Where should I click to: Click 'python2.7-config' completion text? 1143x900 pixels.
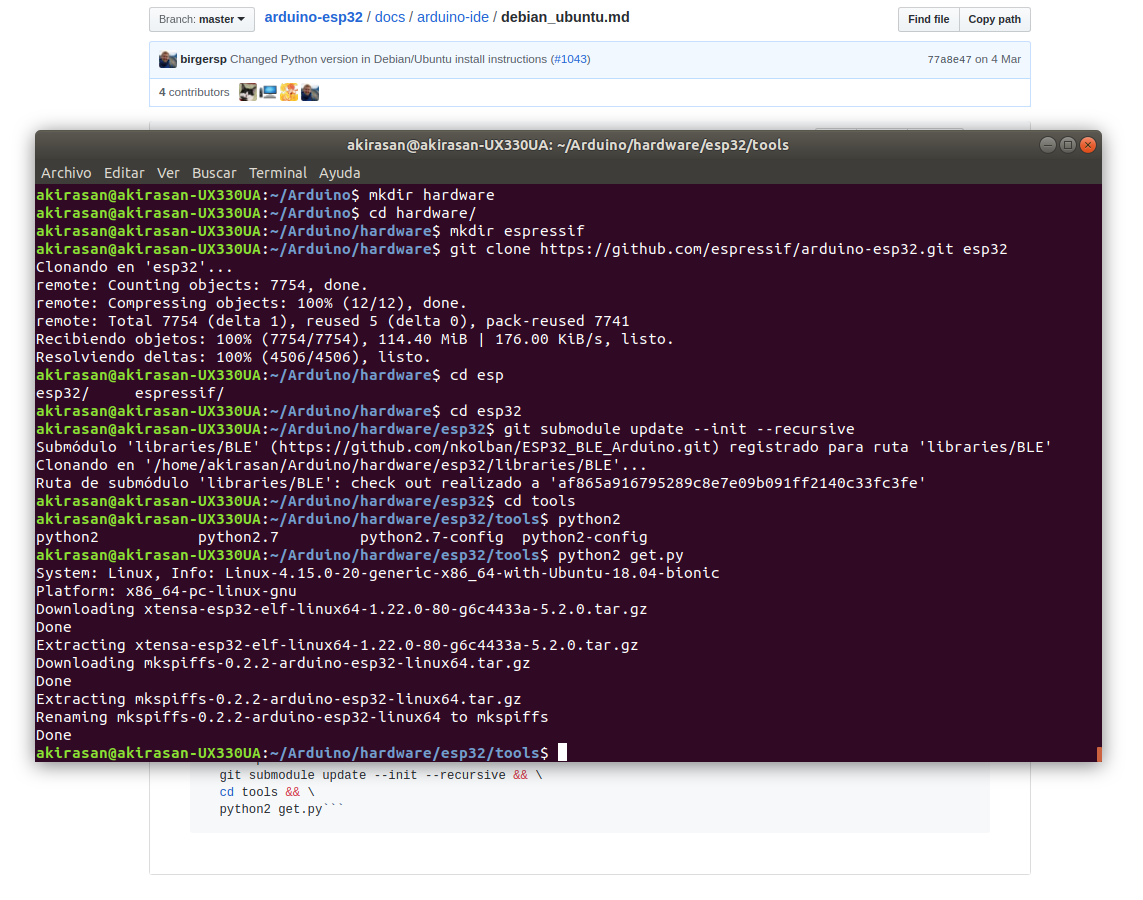432,536
